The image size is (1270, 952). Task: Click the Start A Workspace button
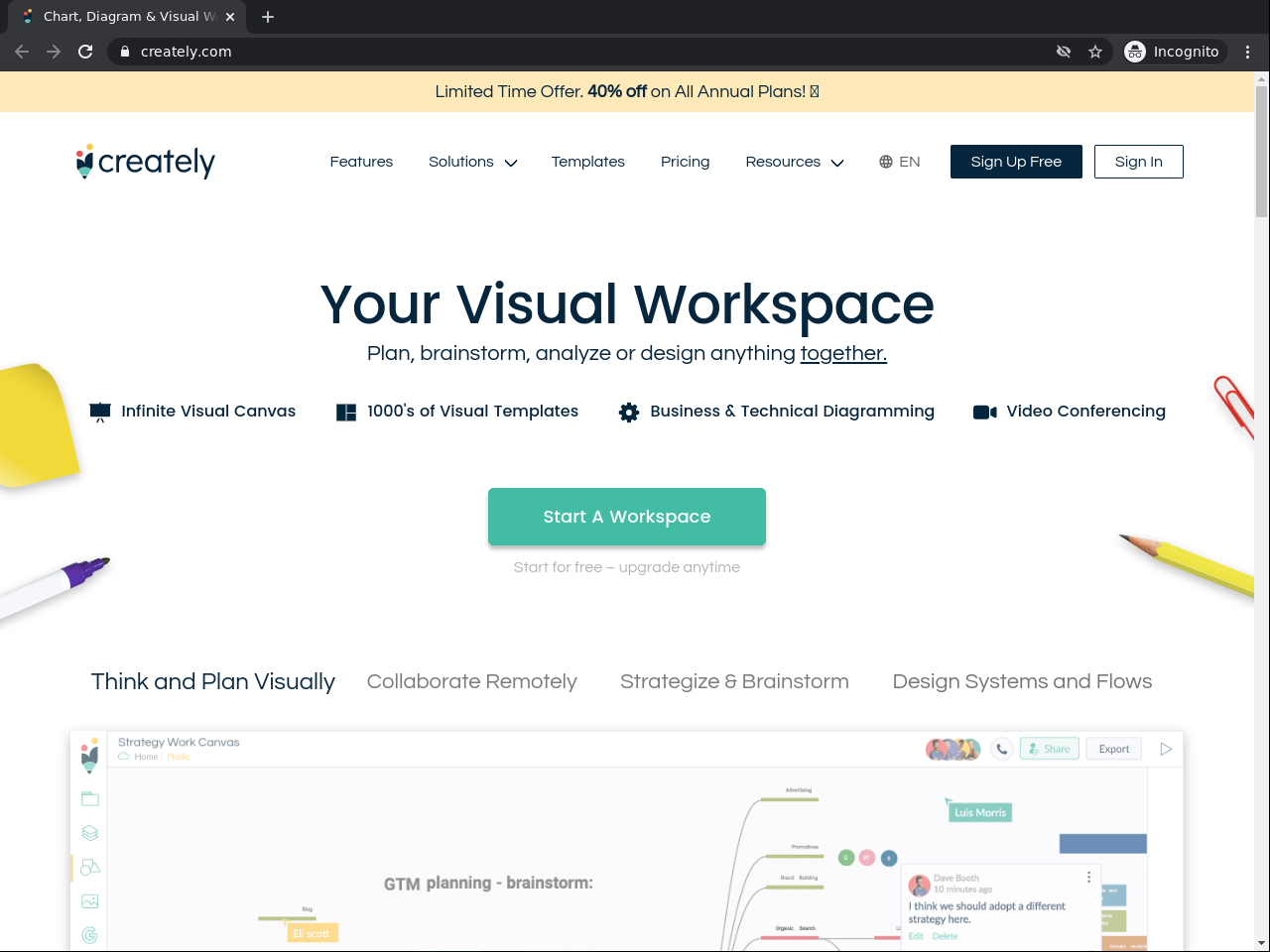(x=627, y=517)
